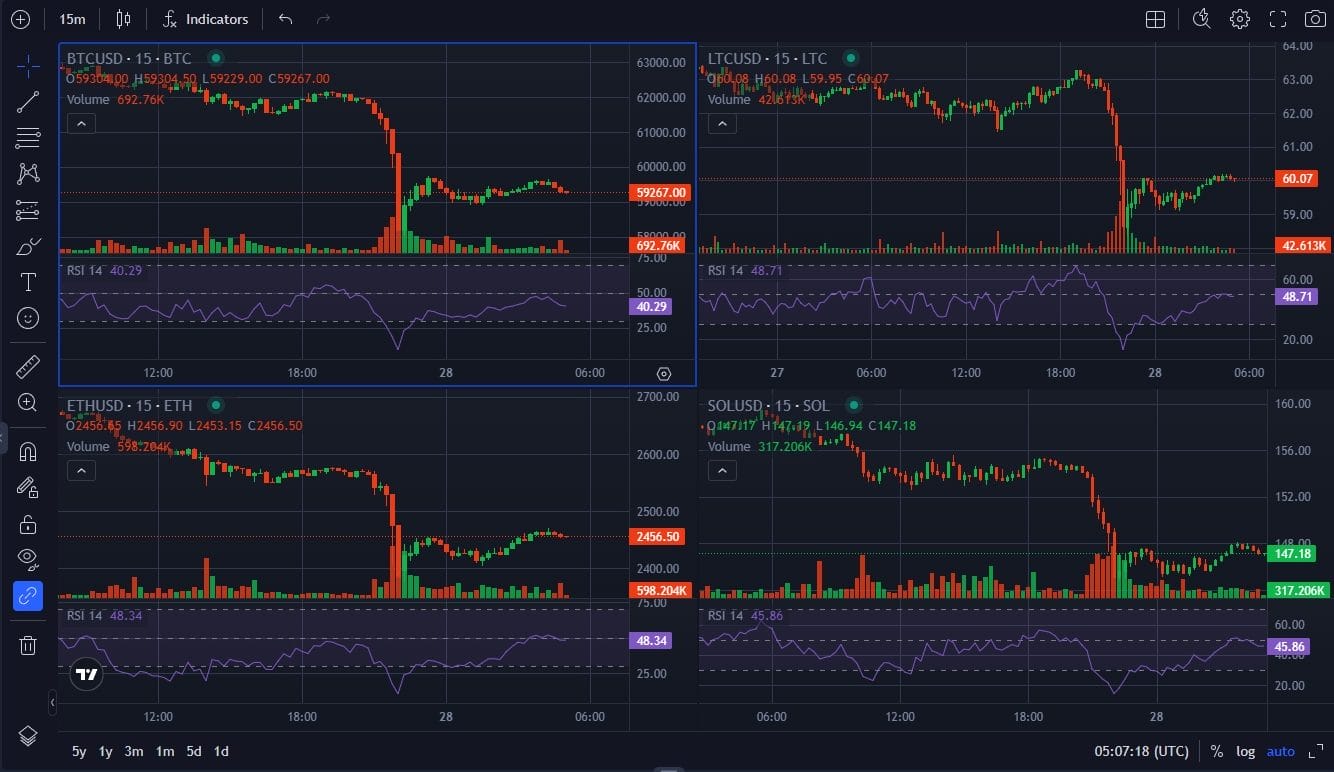1334x772 pixels.
Task: Open the Text drawing tool
Action: click(27, 282)
